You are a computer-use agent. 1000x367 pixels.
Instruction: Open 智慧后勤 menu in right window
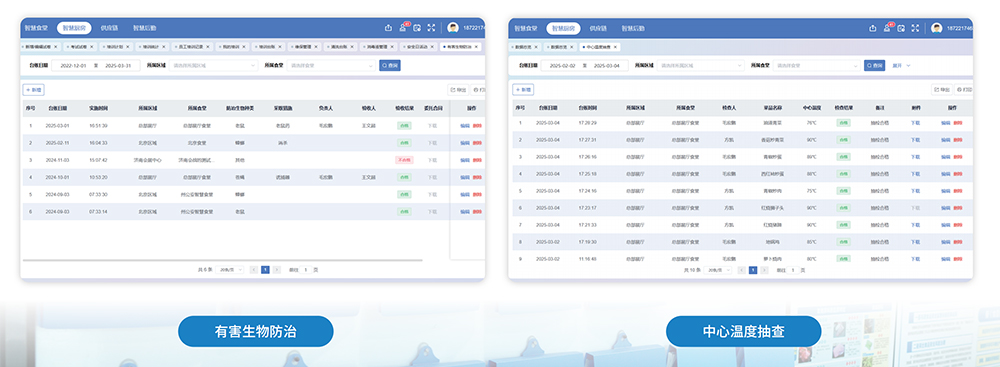coord(633,29)
